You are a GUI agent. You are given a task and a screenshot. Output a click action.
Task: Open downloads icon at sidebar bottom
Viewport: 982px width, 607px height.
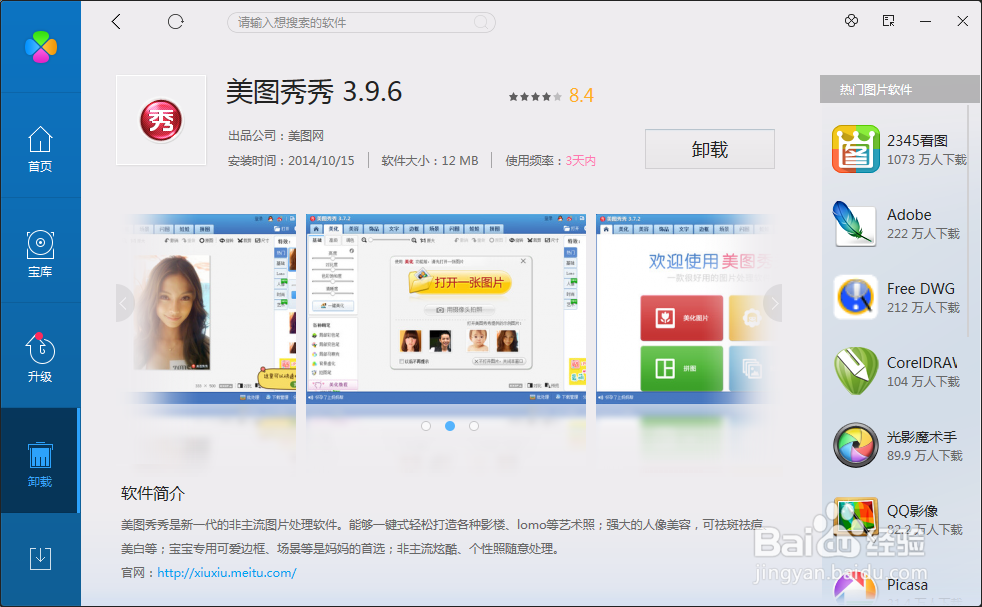coord(40,558)
